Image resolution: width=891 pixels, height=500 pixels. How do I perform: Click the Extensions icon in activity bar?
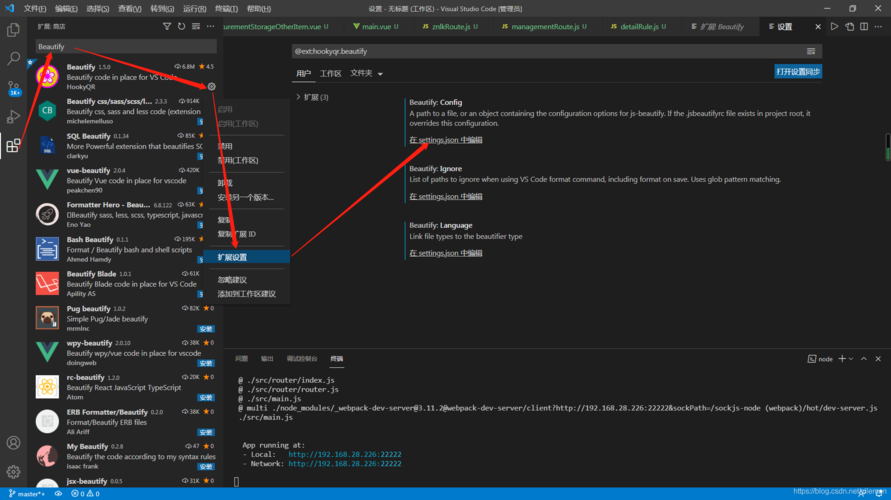(13, 146)
